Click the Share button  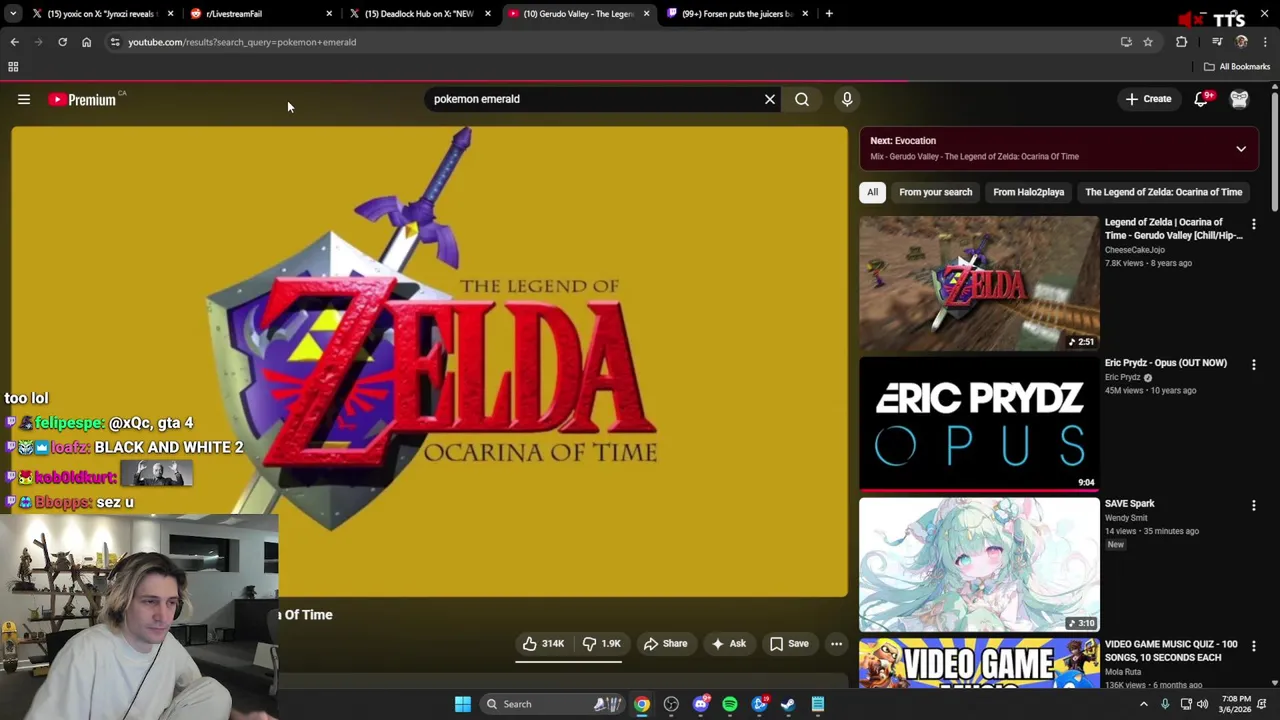(x=665, y=644)
